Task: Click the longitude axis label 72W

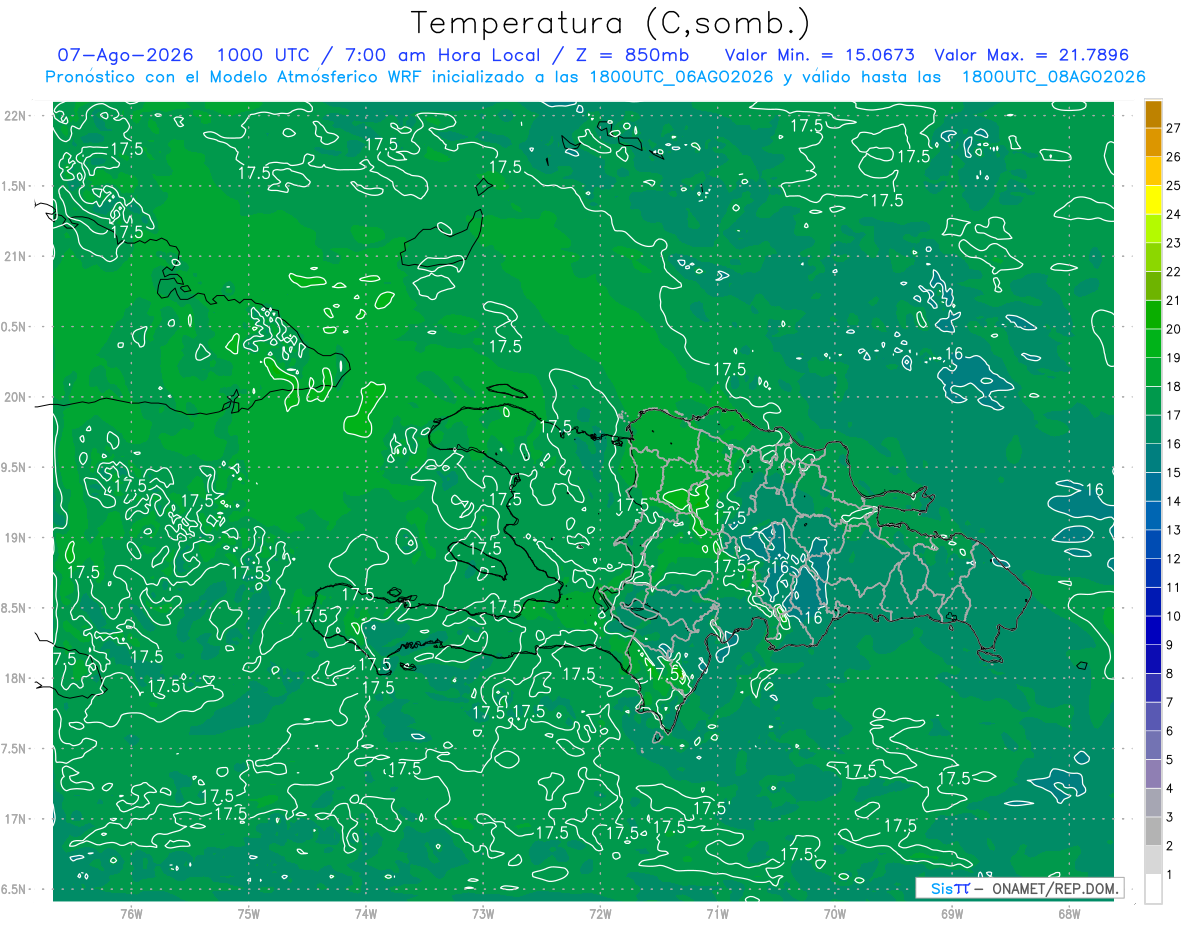Action: [600, 914]
